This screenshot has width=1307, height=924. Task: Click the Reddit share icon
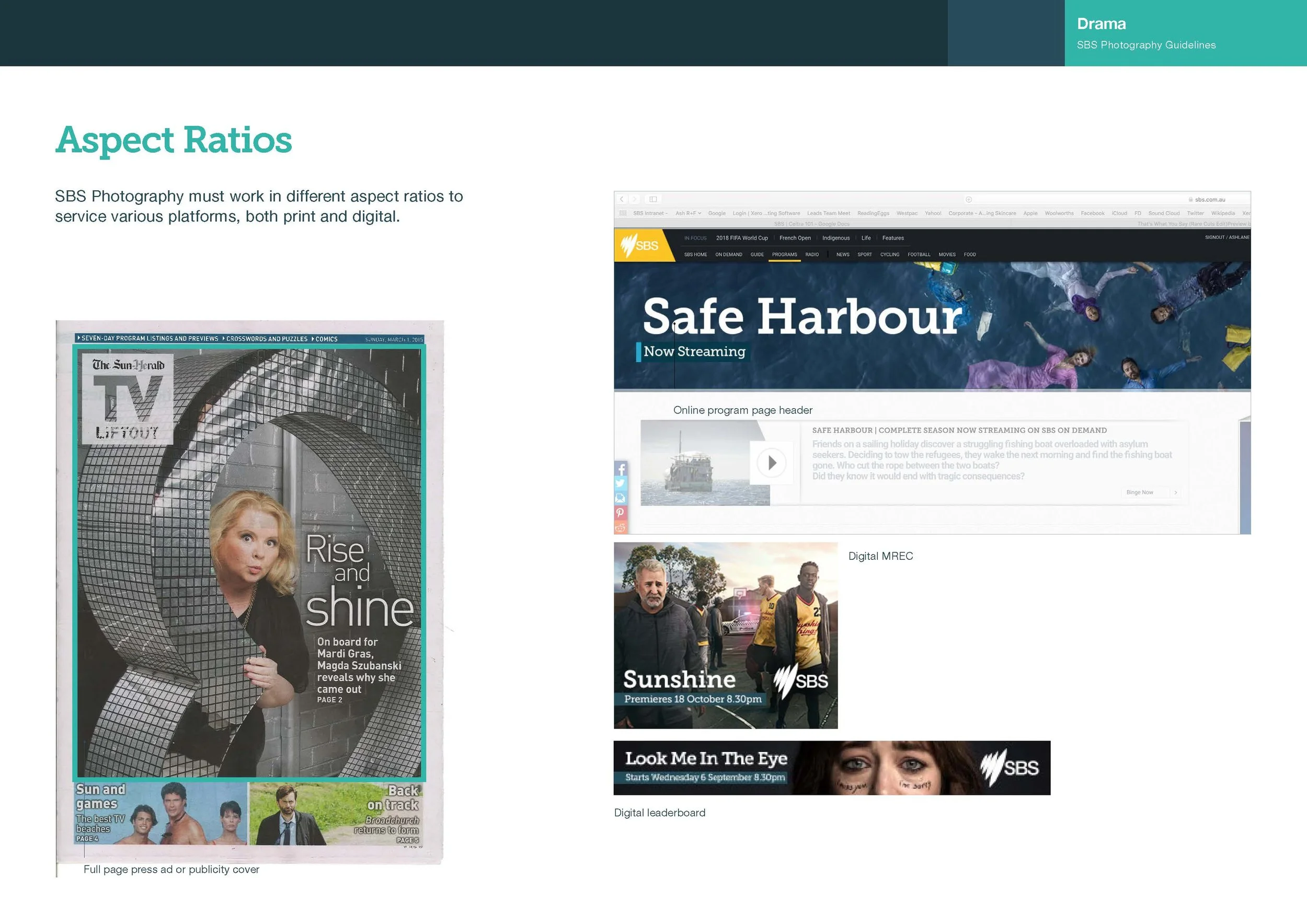(x=621, y=527)
